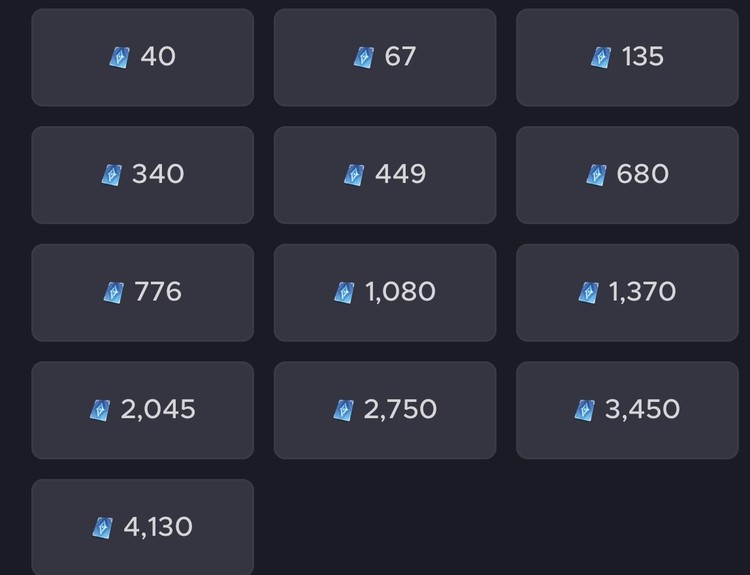Select the 680 ticket package
Viewport: 750px width, 575px height.
[x=627, y=175]
